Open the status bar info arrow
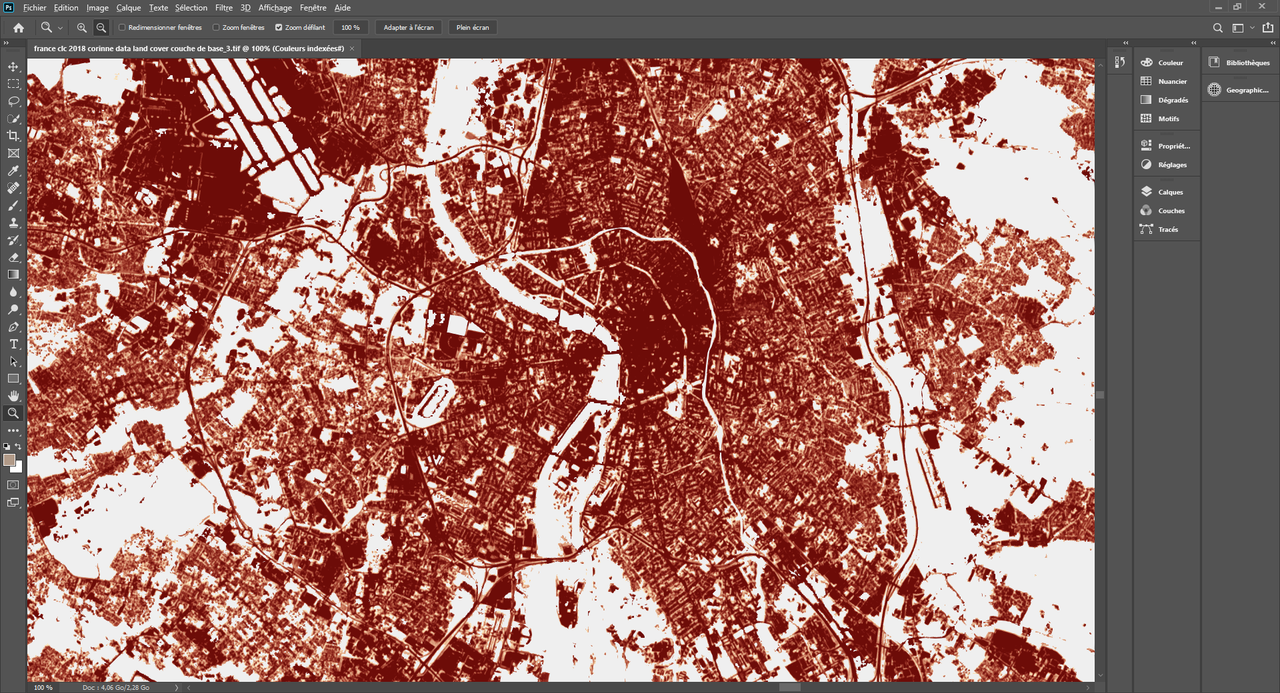This screenshot has height=693, width=1280. (178, 687)
